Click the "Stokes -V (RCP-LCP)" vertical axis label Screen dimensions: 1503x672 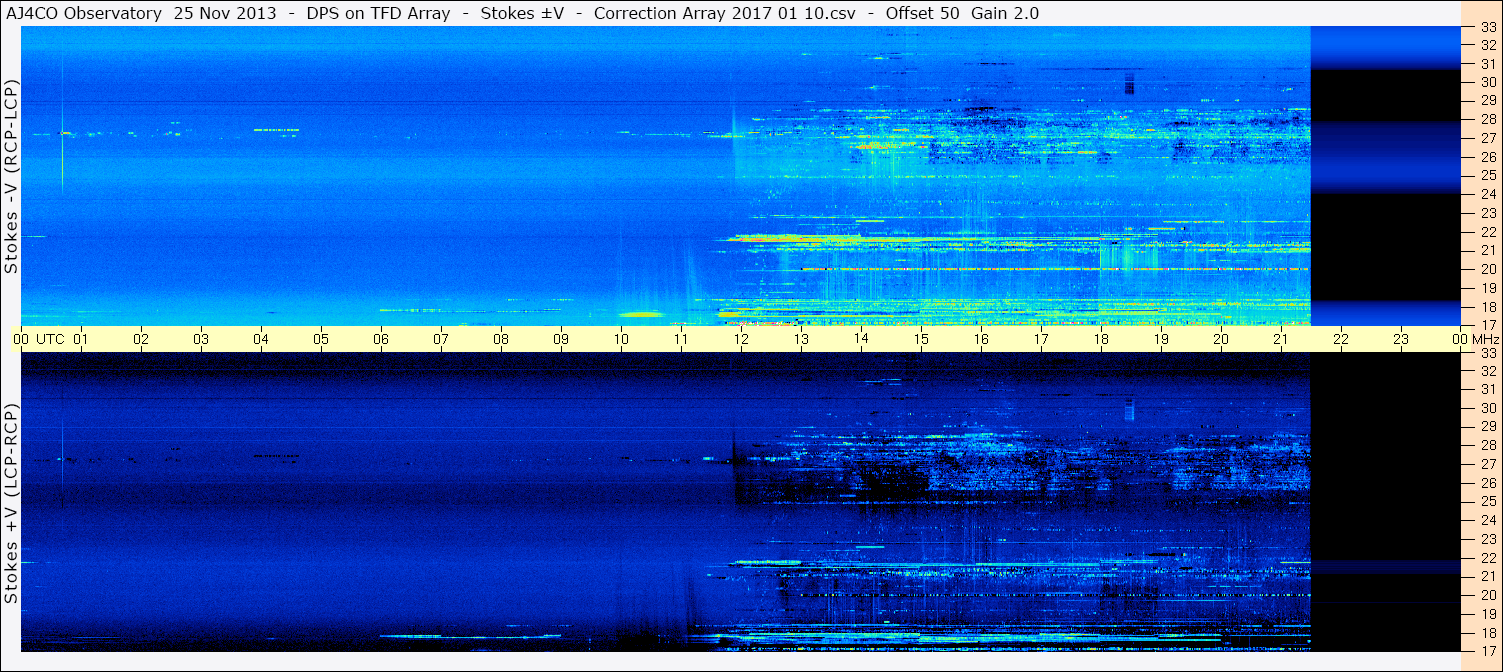pyautogui.click(x=11, y=177)
